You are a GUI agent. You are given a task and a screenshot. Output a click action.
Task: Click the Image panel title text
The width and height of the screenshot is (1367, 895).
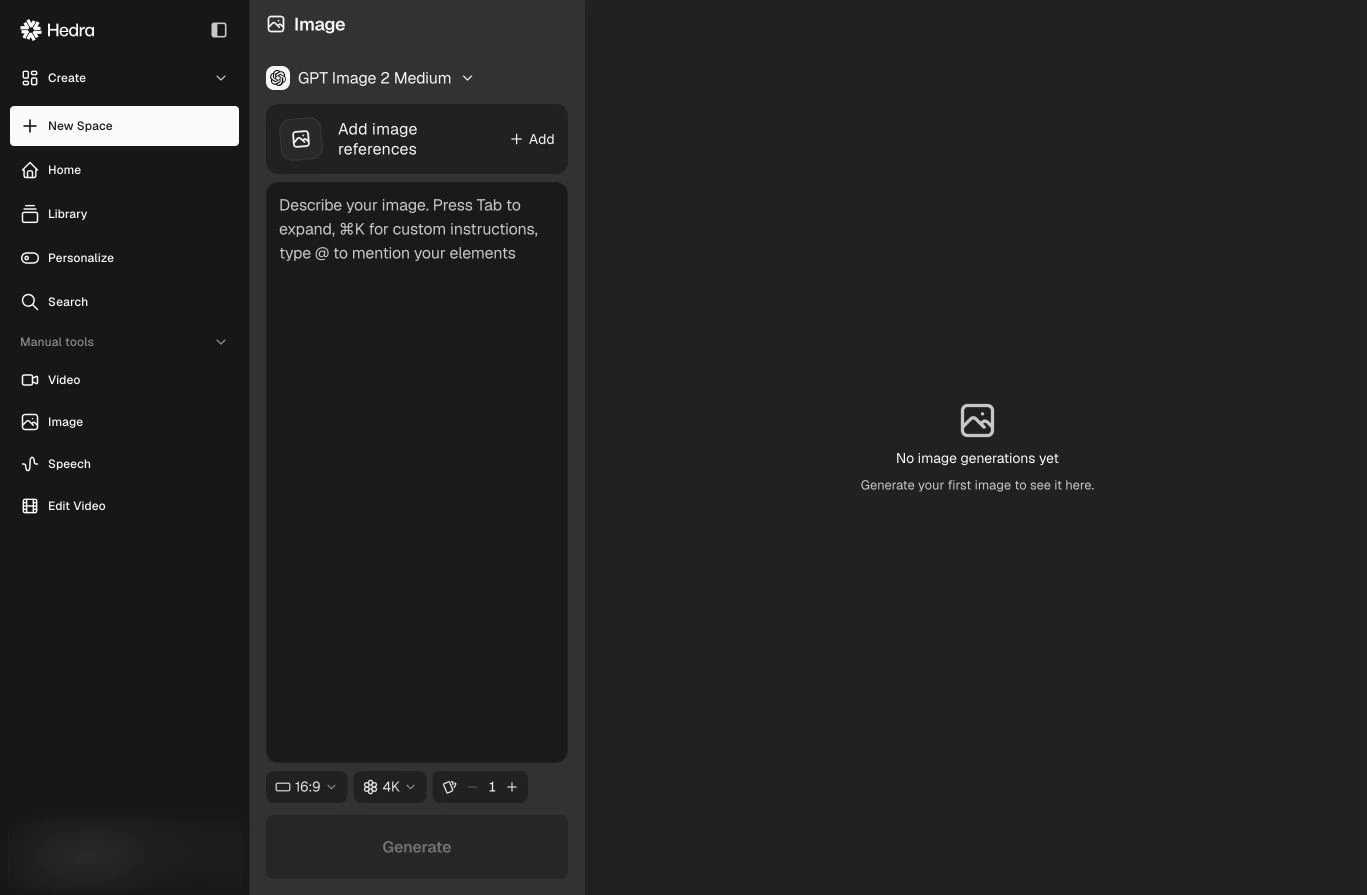tap(320, 24)
